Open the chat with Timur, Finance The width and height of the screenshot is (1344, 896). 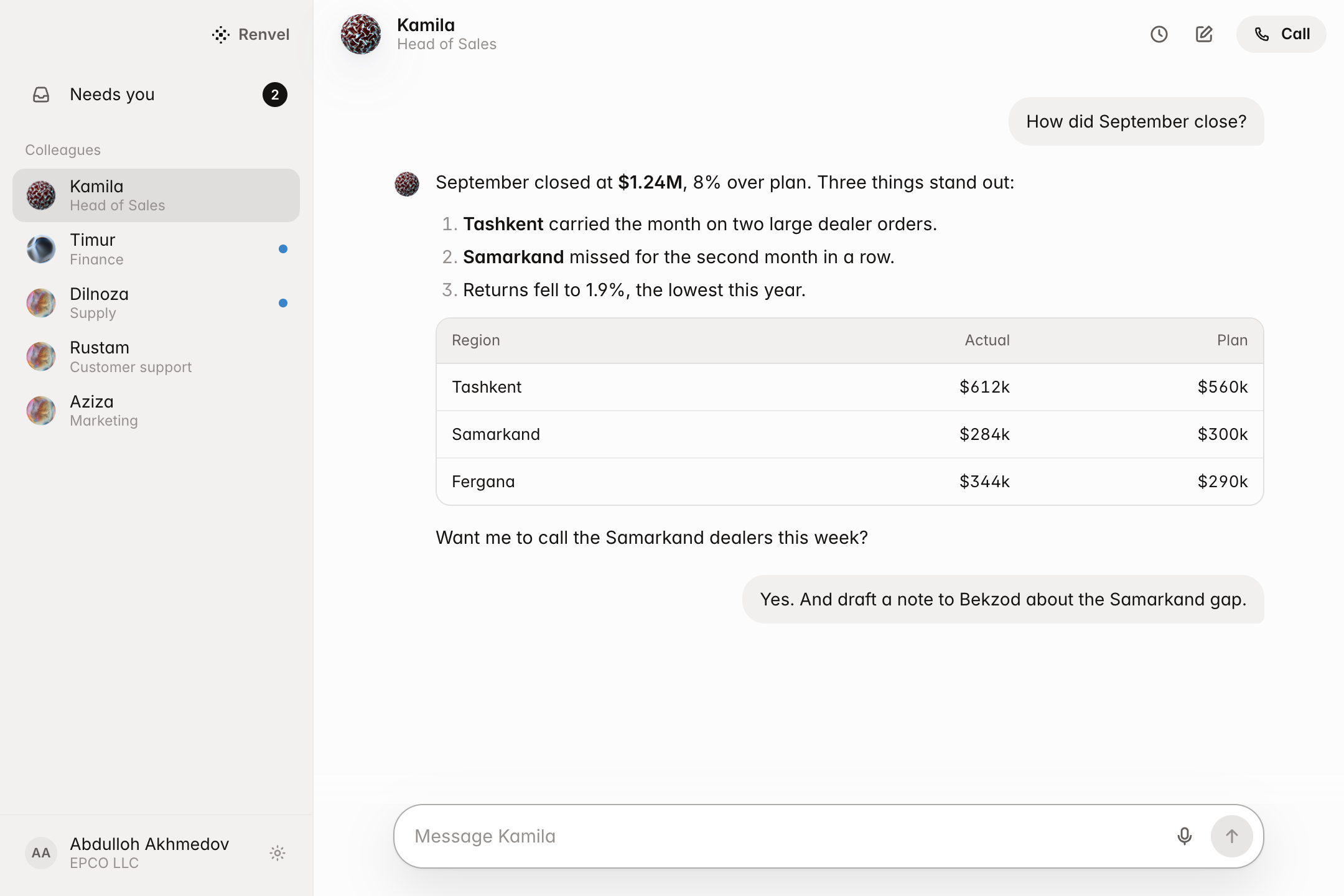click(x=156, y=249)
